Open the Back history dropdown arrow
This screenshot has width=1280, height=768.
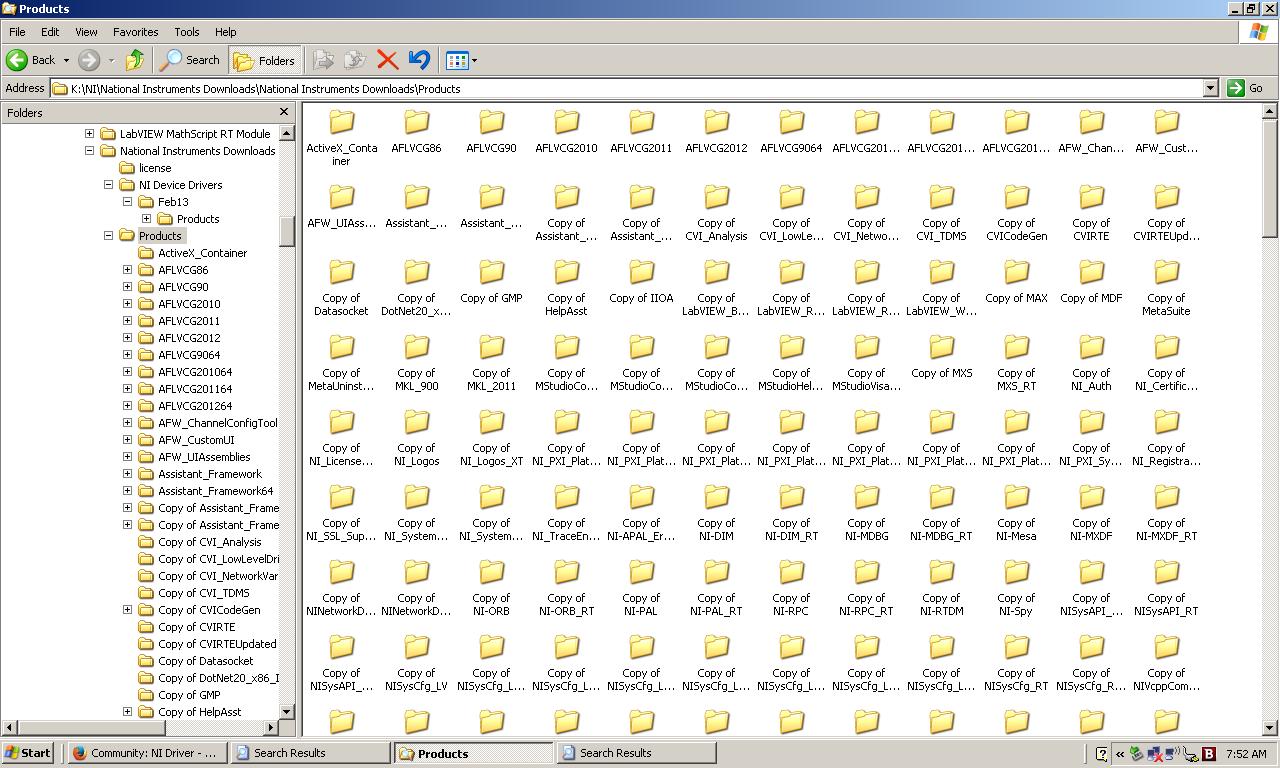(66, 60)
